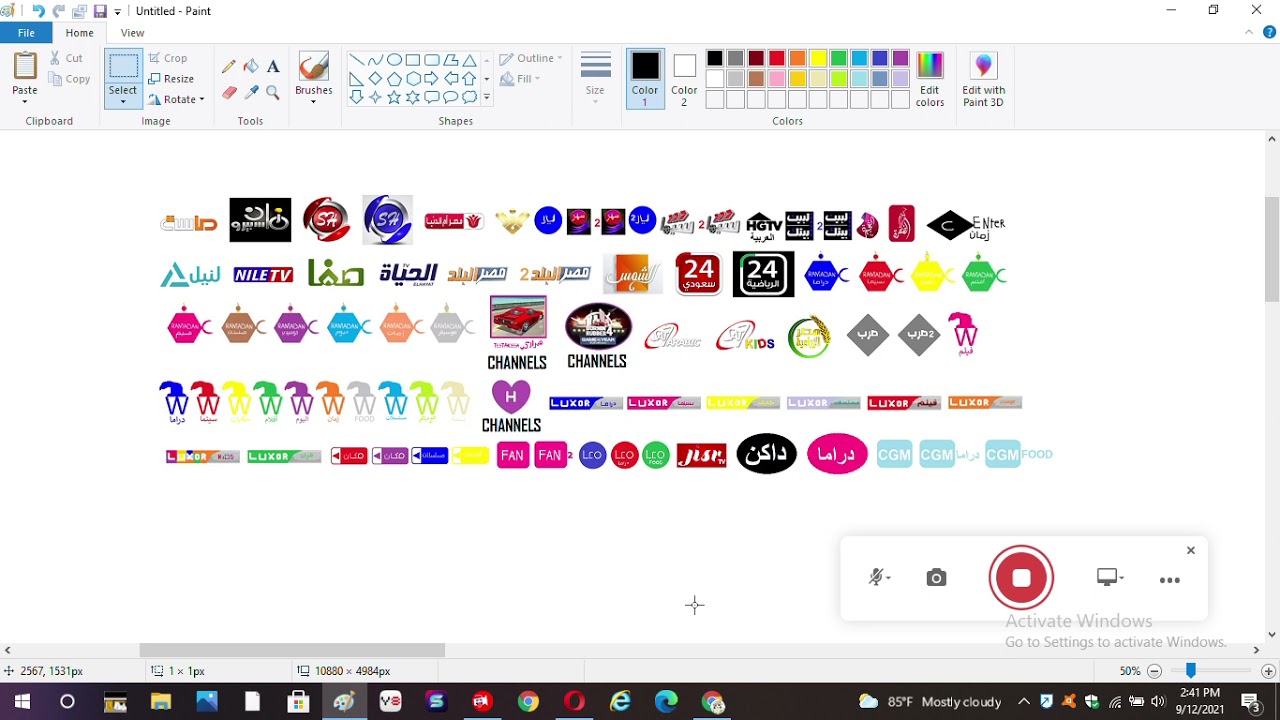Open the Windows Start menu
The height and width of the screenshot is (720, 1280).
[22, 702]
